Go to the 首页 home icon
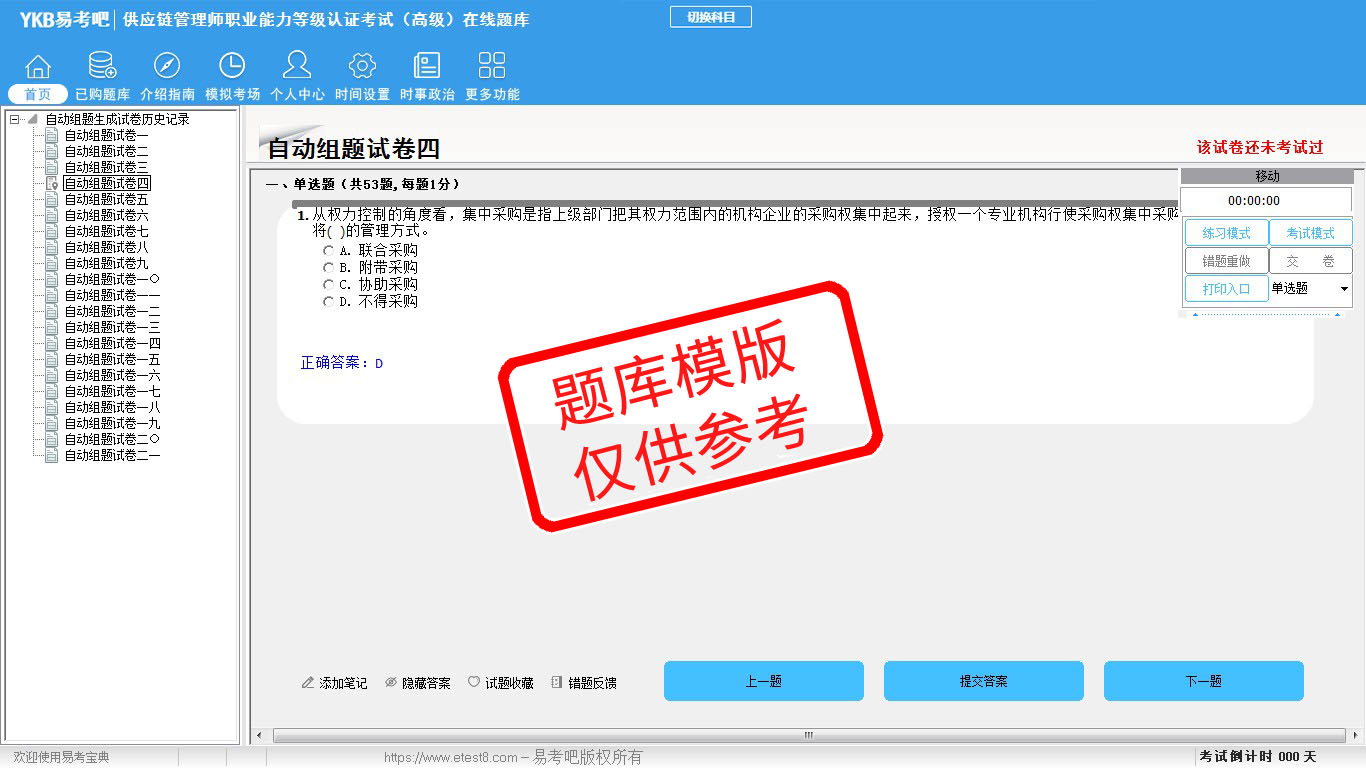Screen dimensions: 1366x768 pyautogui.click(x=38, y=66)
